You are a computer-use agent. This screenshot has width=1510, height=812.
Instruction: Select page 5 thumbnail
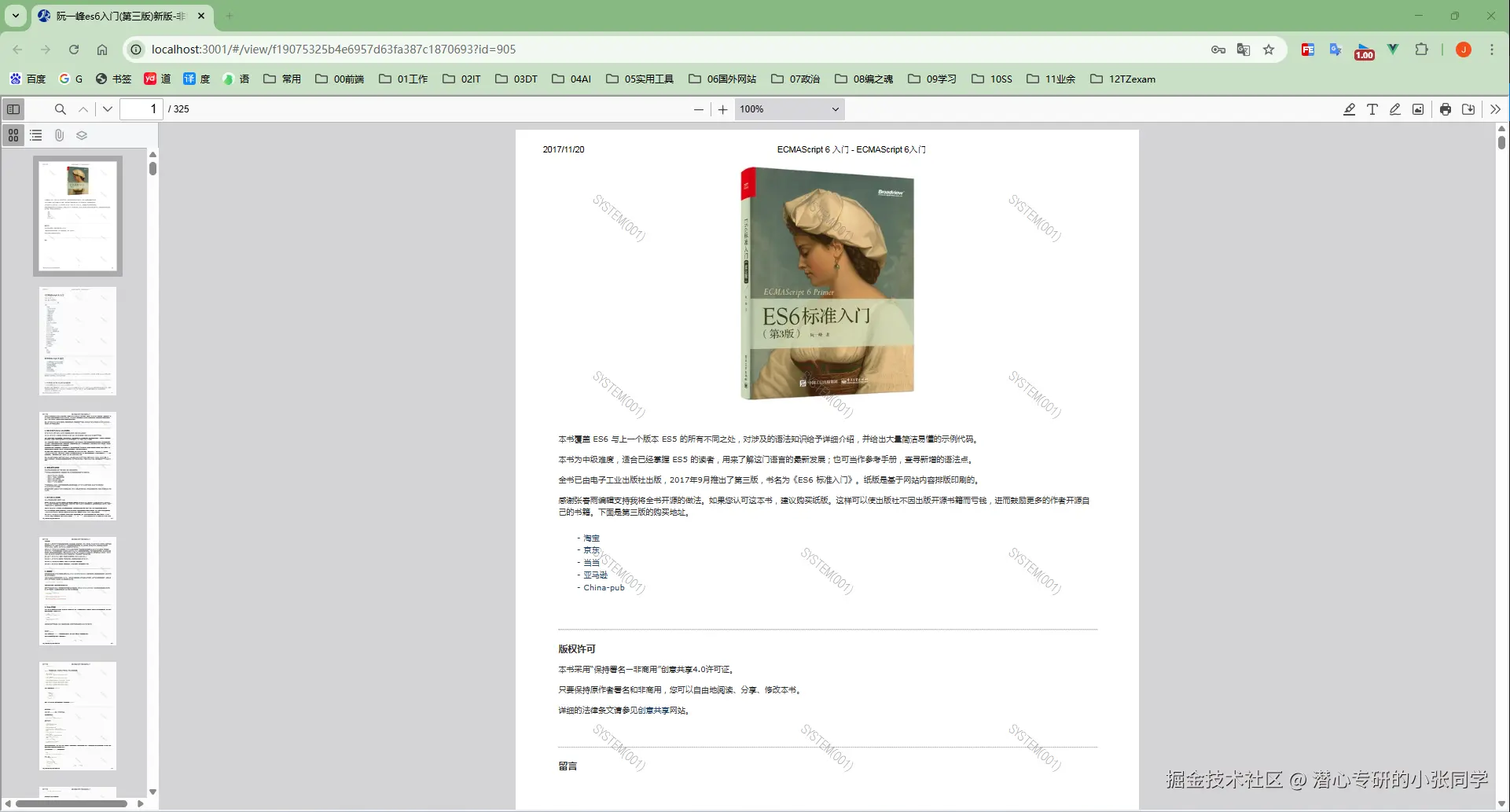pyautogui.click(x=78, y=716)
